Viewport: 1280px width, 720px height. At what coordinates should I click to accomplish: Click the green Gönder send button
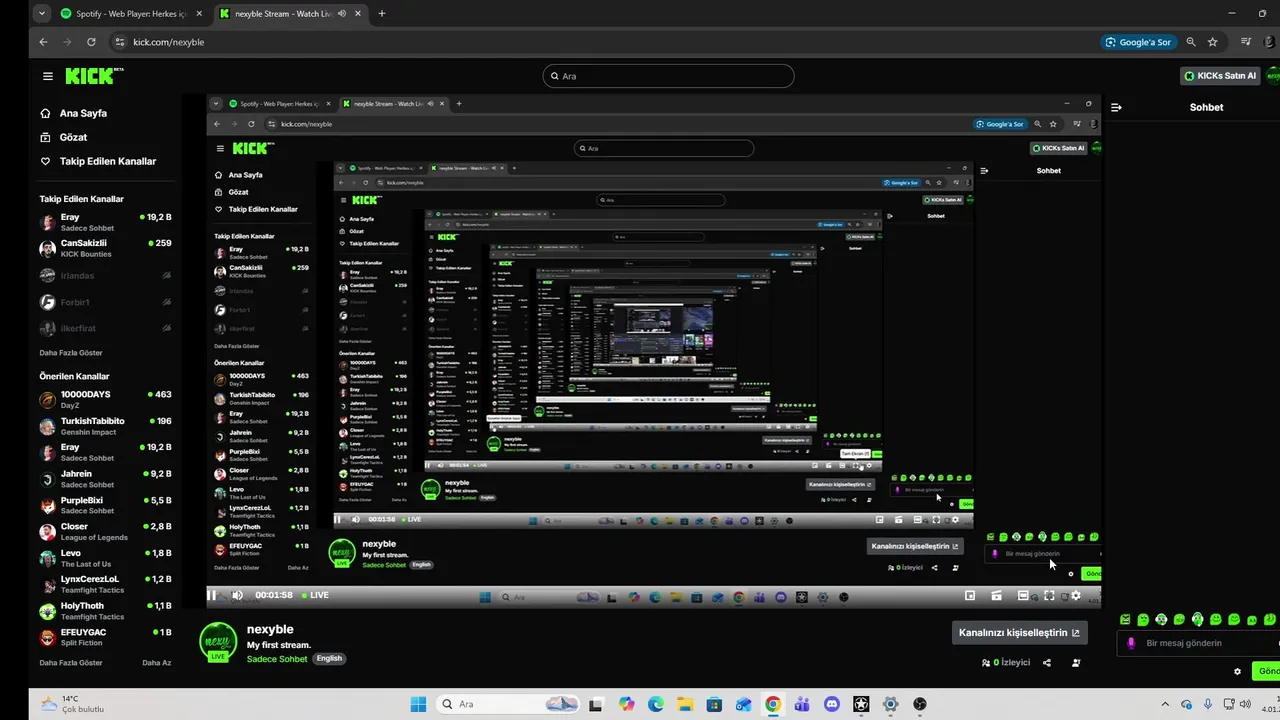1267,671
